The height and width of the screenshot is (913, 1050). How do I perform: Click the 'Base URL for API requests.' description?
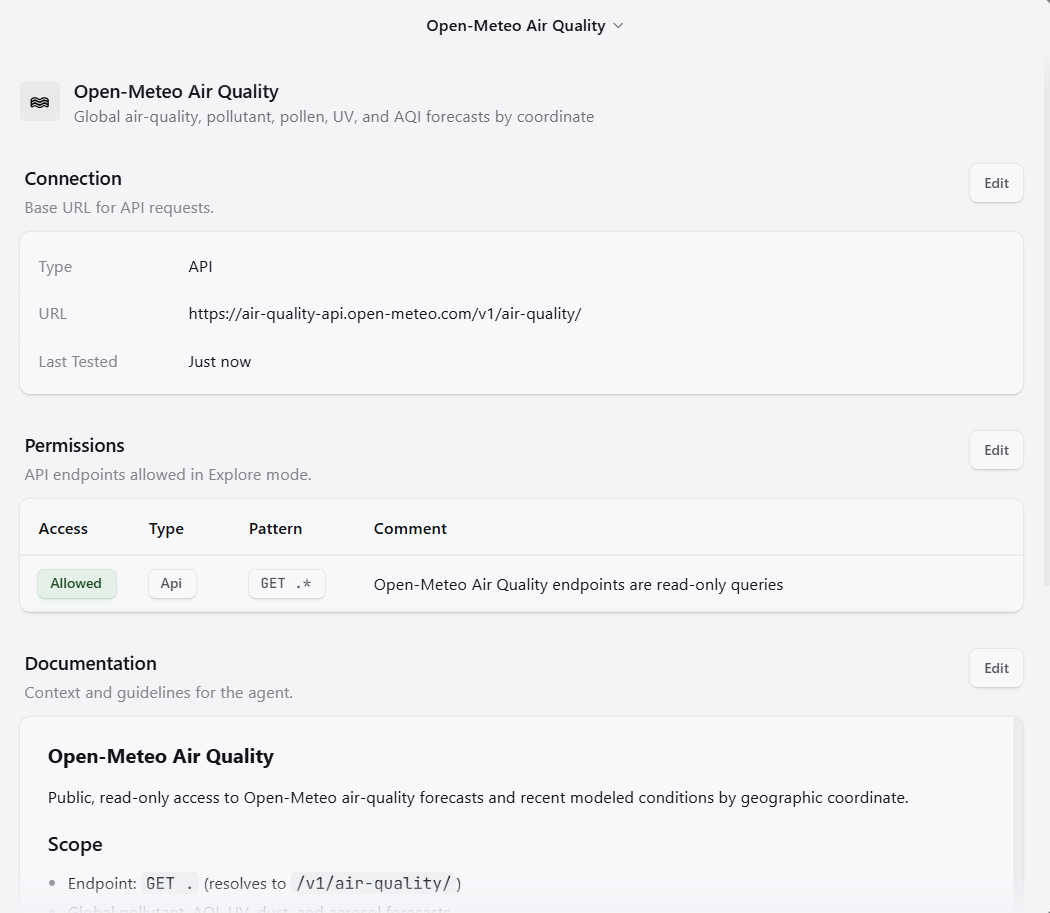119,208
